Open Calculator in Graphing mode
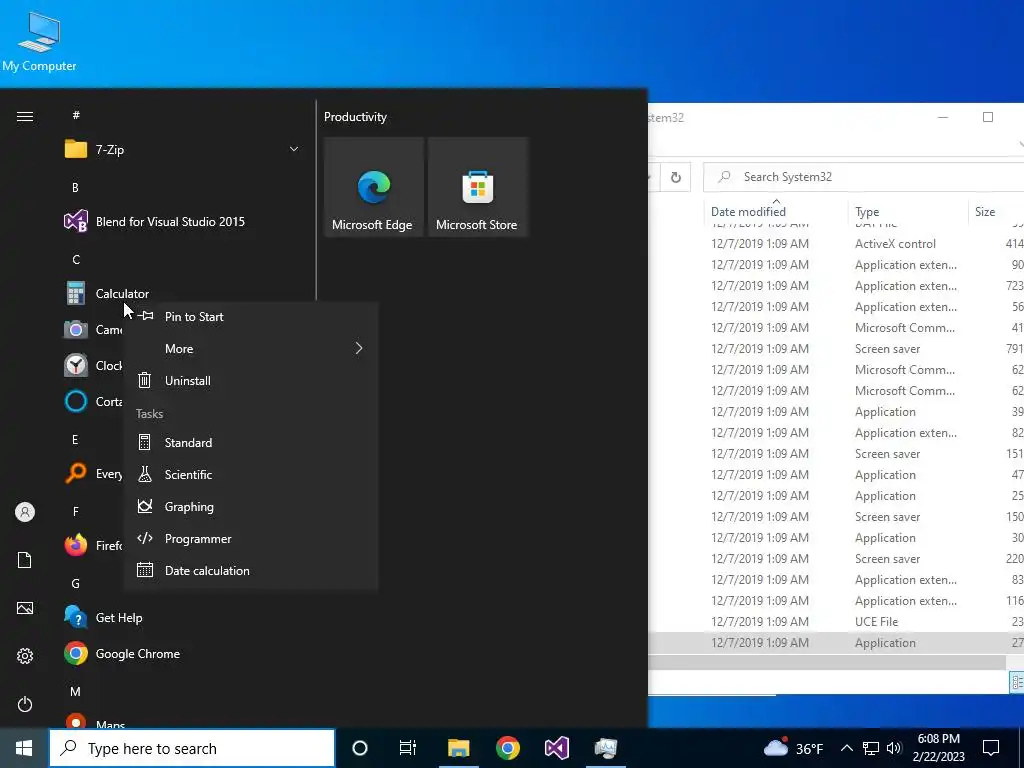 coord(251,507)
